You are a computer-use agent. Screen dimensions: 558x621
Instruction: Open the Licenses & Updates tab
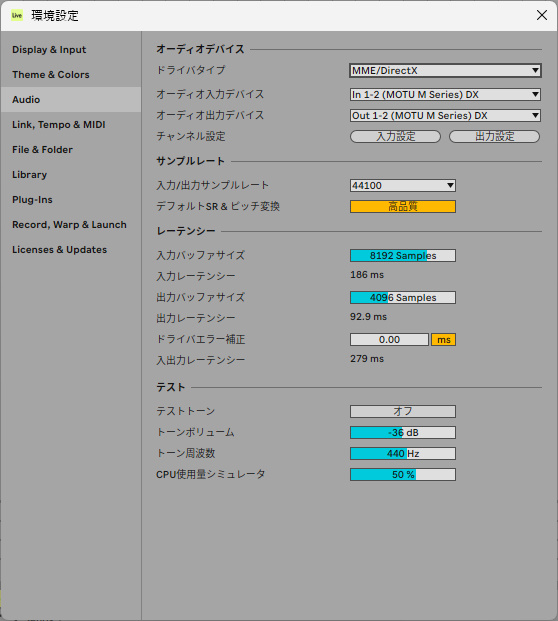tap(59, 250)
